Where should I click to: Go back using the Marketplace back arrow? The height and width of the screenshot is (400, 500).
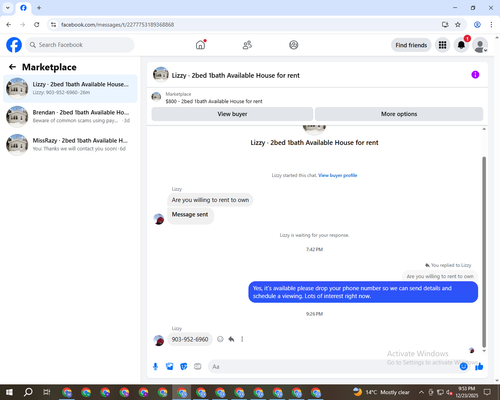12,67
